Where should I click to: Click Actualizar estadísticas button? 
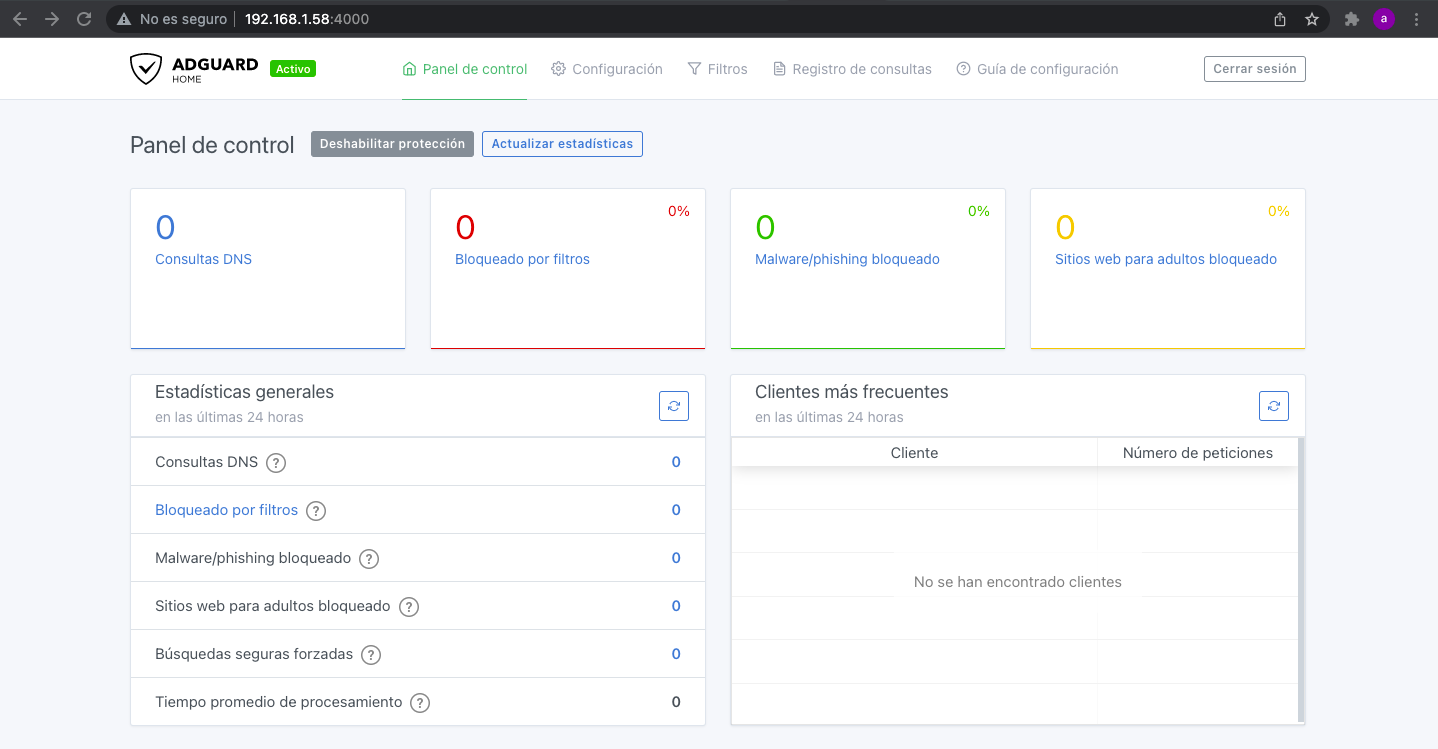click(x=562, y=144)
